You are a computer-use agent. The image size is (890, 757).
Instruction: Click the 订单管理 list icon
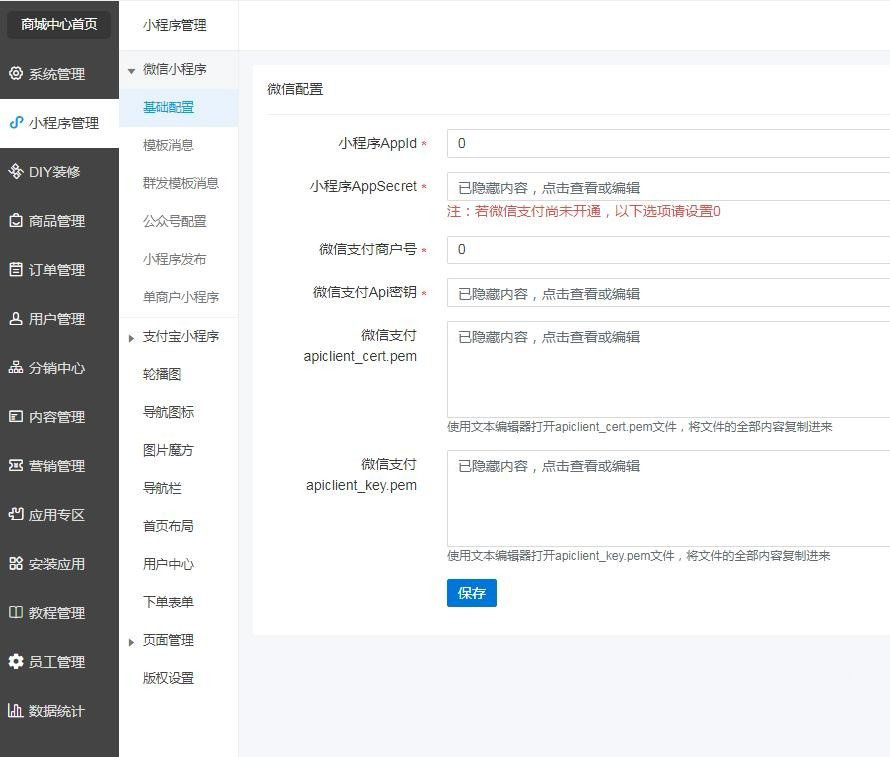pos(15,270)
